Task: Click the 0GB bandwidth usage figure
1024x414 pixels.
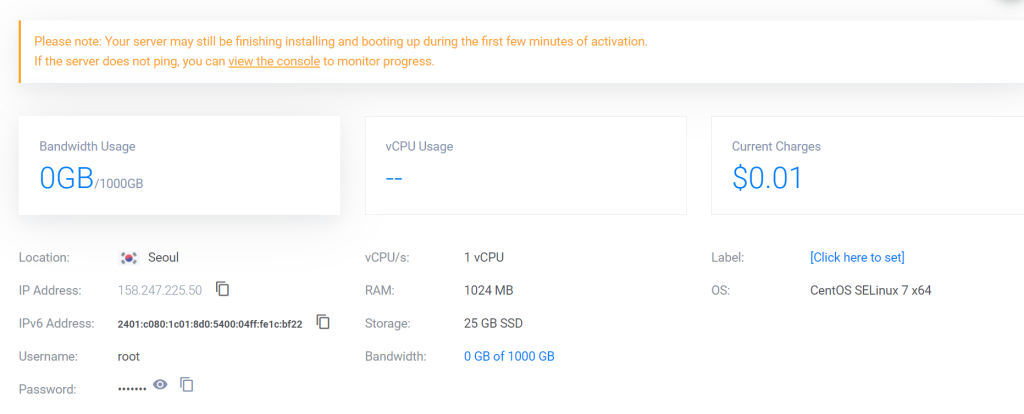Action: pyautogui.click(x=66, y=178)
